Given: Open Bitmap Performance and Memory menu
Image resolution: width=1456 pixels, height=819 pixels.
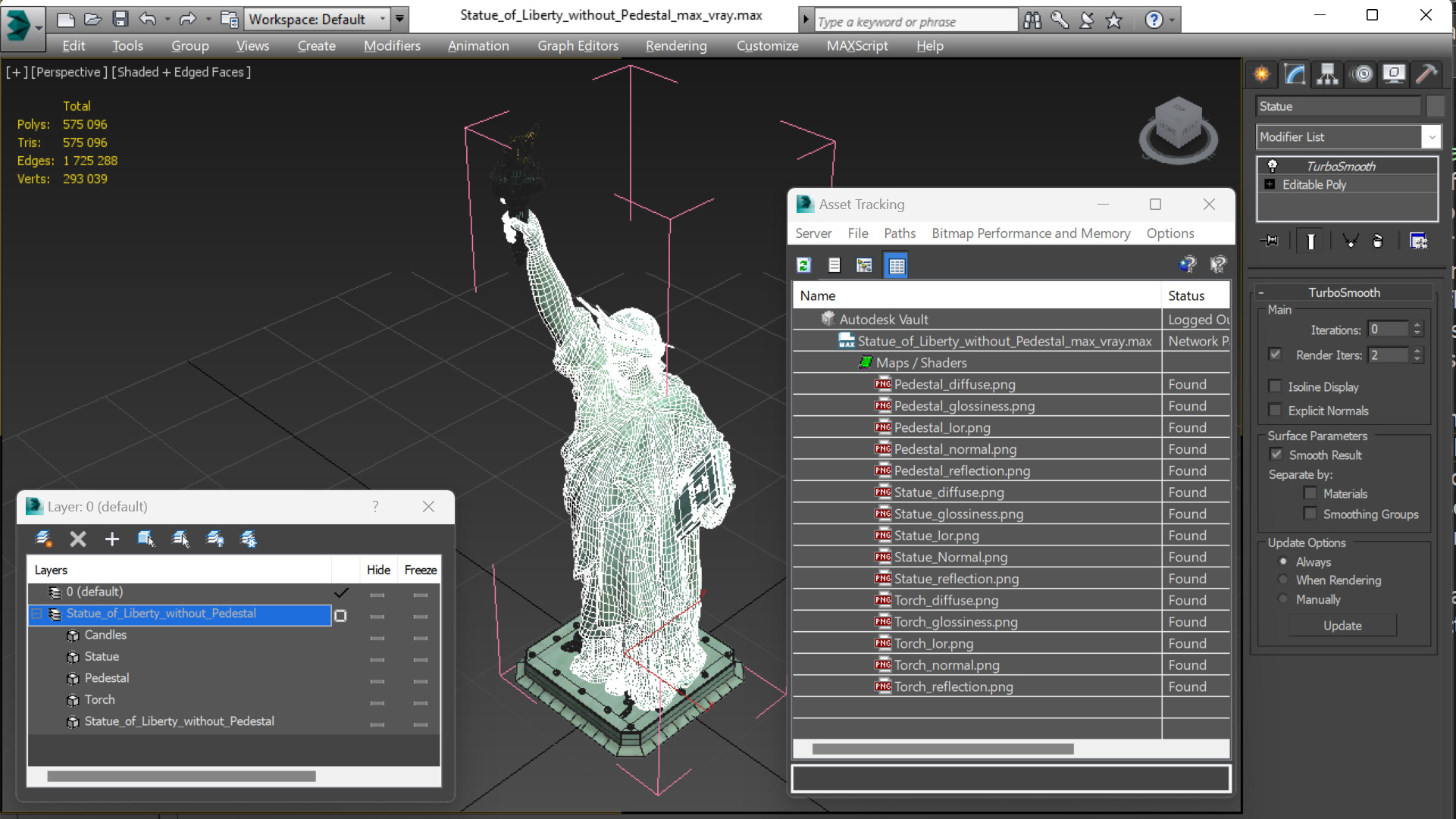Looking at the screenshot, I should point(1031,233).
